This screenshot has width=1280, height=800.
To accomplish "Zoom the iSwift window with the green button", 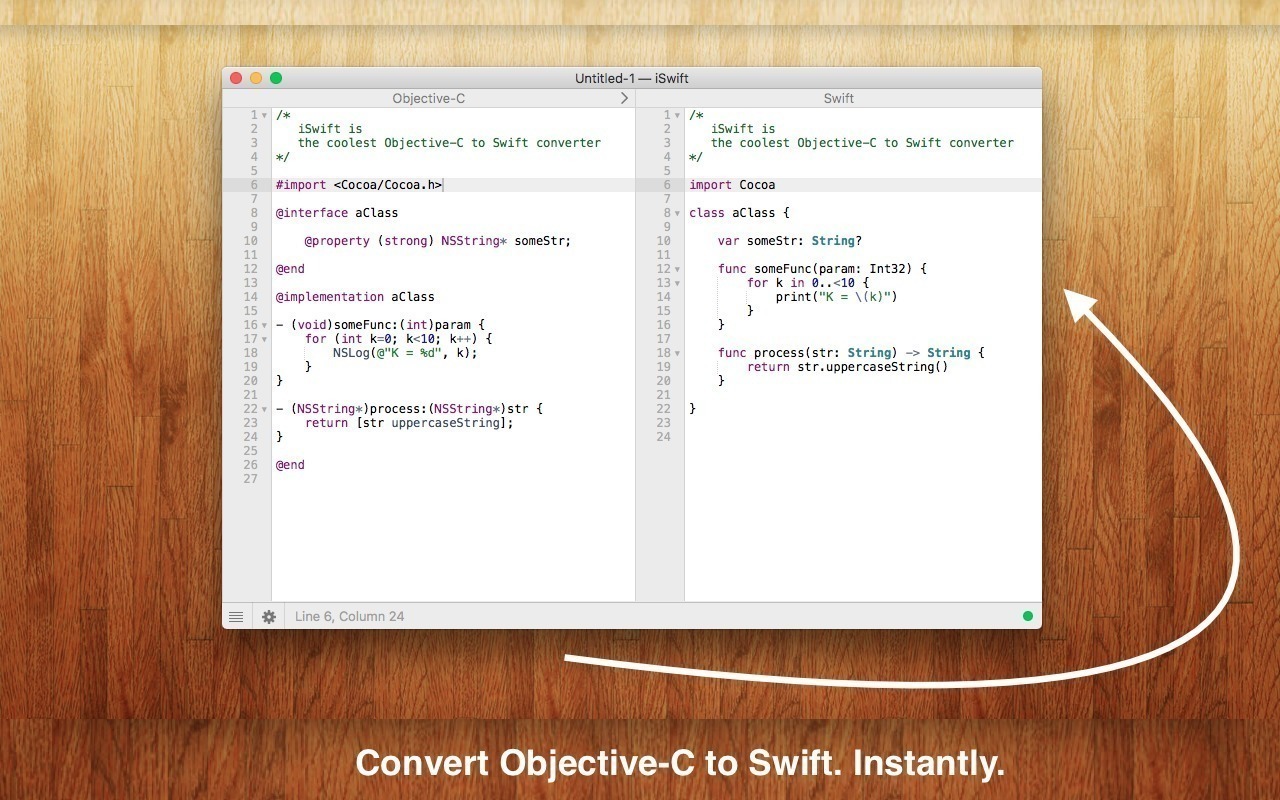I will (x=276, y=78).
